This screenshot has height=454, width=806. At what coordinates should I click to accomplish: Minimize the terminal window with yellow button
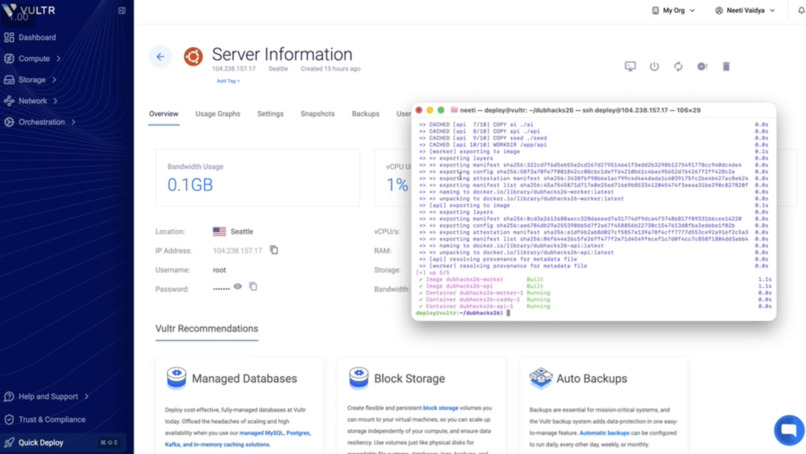[430, 110]
